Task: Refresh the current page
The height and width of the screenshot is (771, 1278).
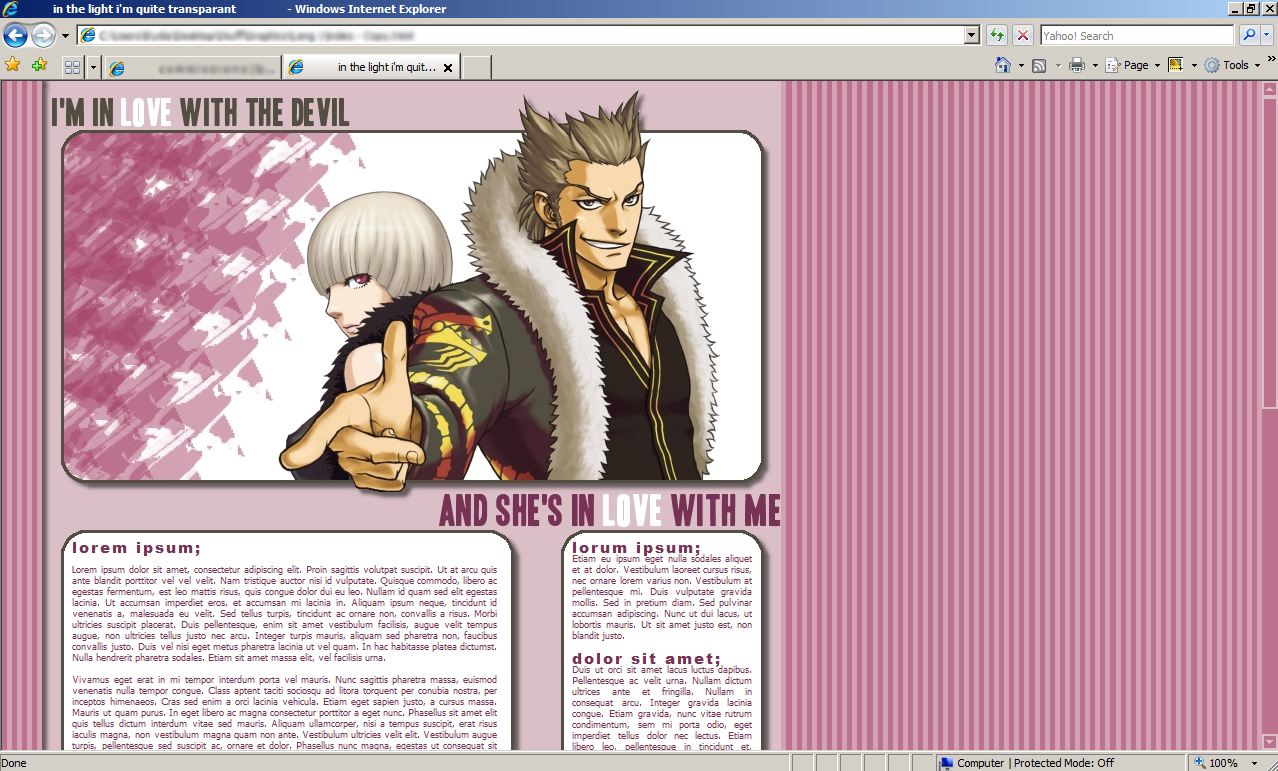Action: tap(997, 35)
